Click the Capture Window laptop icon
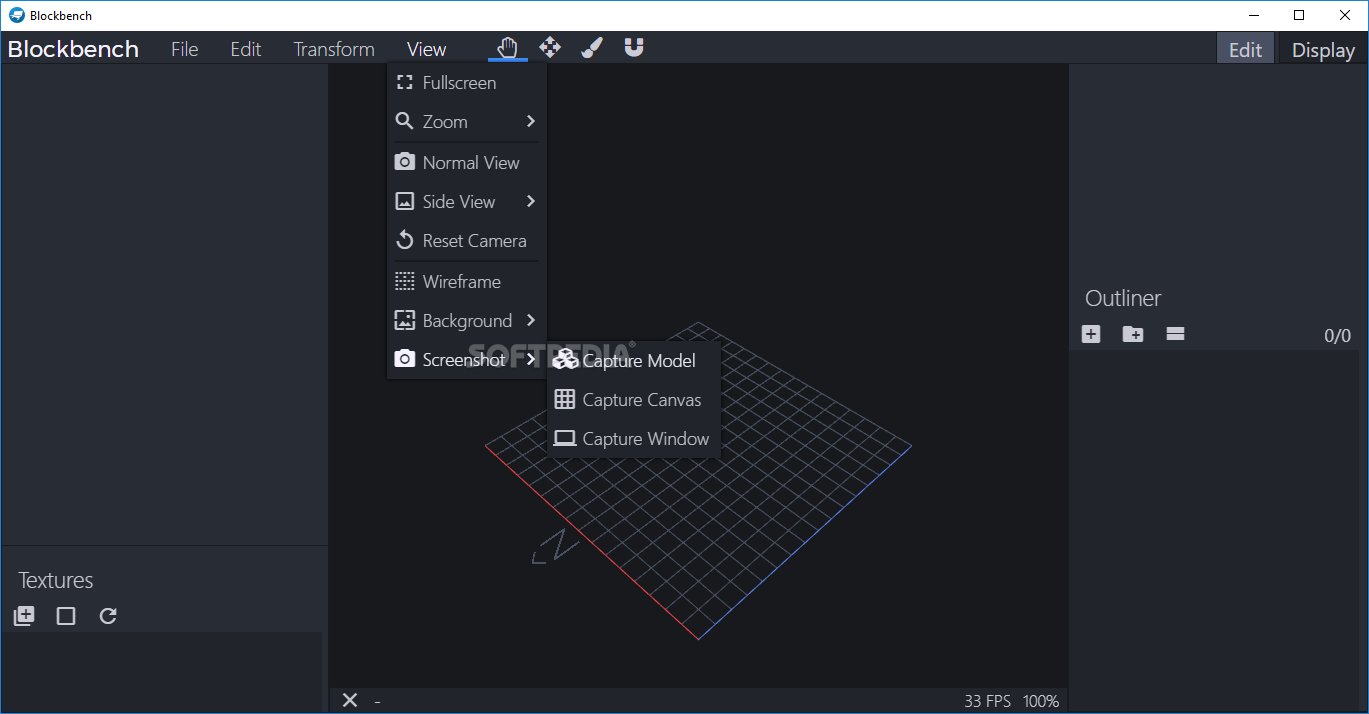This screenshot has width=1369, height=714. tap(565, 438)
